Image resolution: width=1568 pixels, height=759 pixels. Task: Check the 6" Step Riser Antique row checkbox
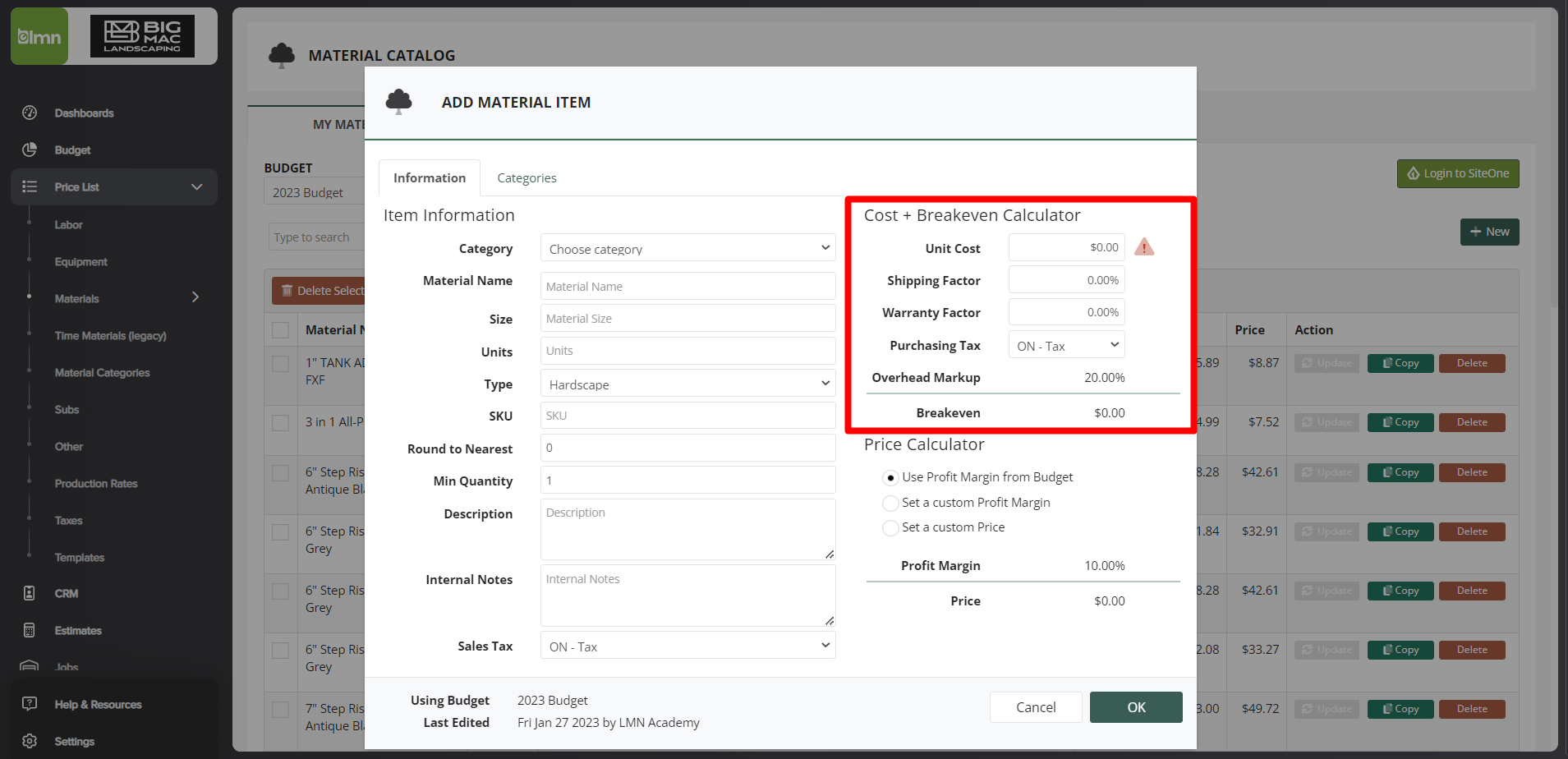(x=281, y=473)
